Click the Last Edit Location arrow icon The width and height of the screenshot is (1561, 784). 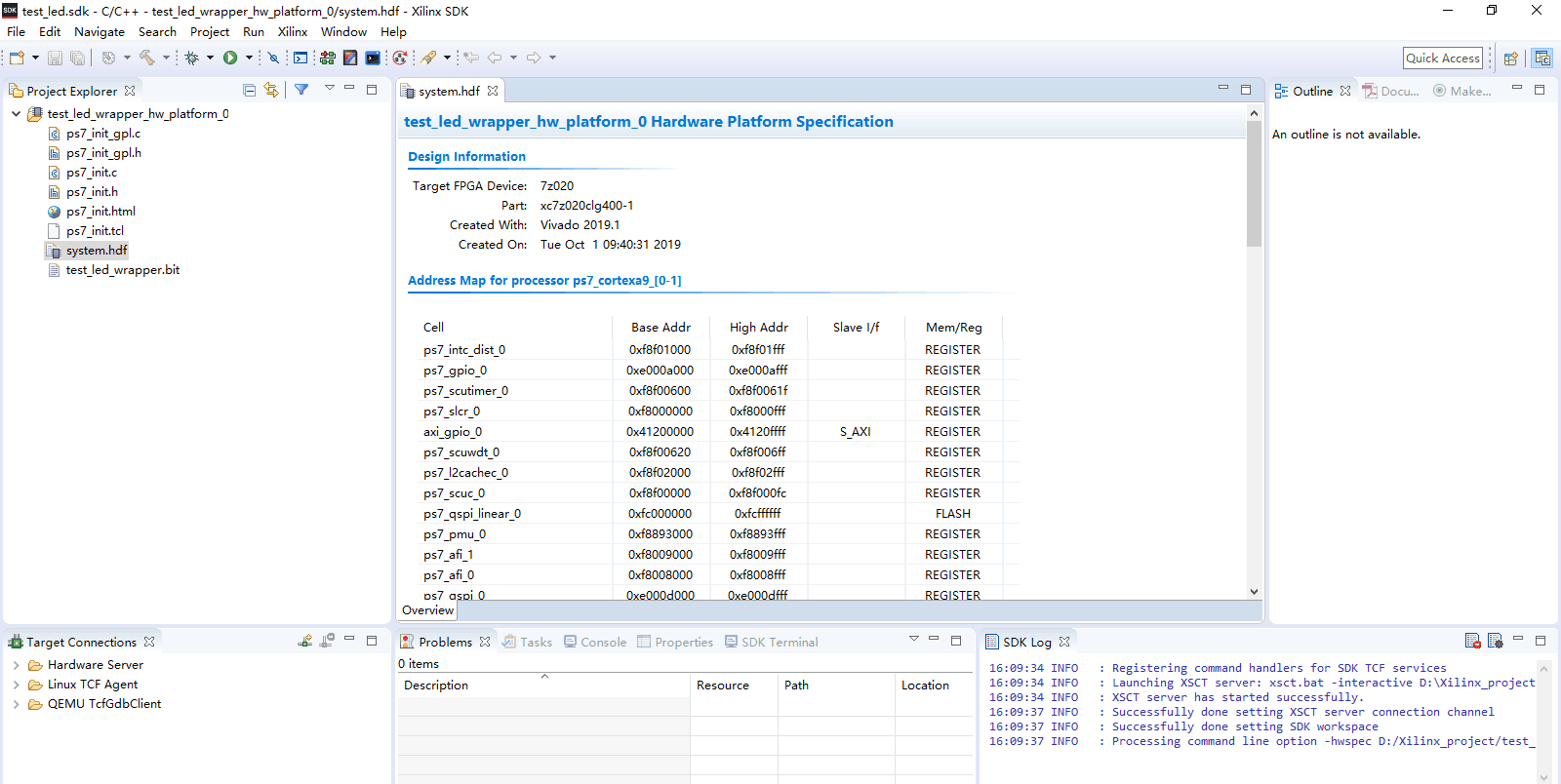coord(471,58)
